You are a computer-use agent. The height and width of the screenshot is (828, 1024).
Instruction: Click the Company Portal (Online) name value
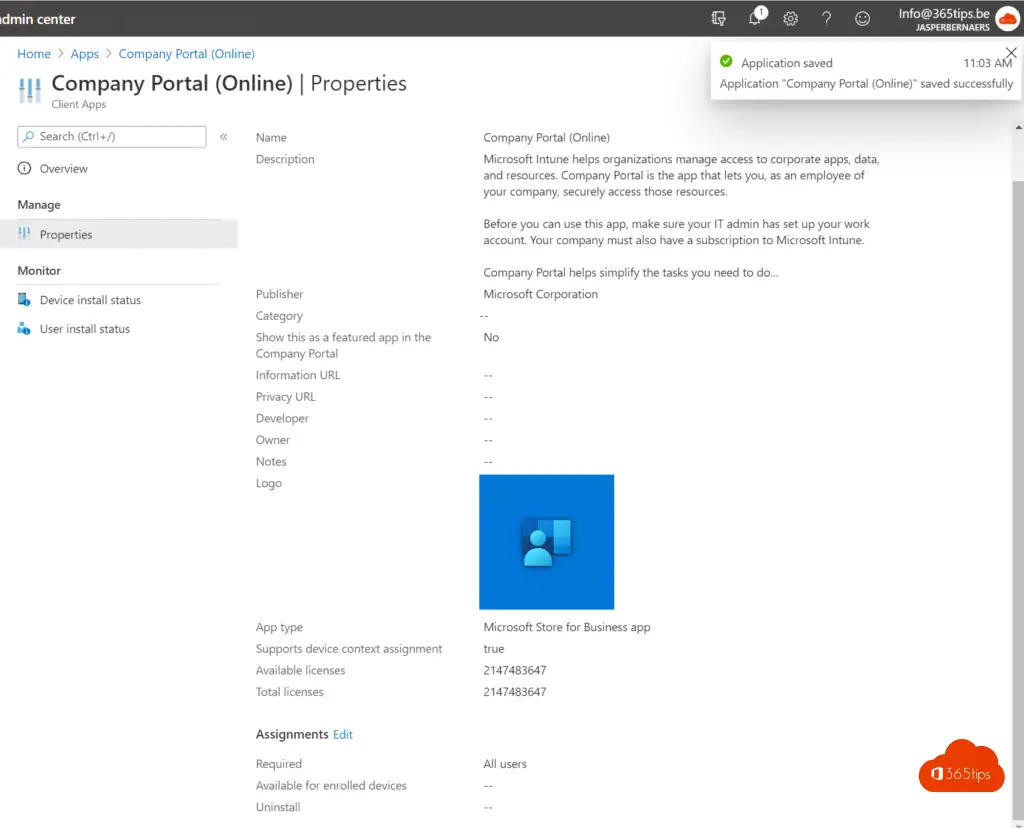tap(547, 137)
